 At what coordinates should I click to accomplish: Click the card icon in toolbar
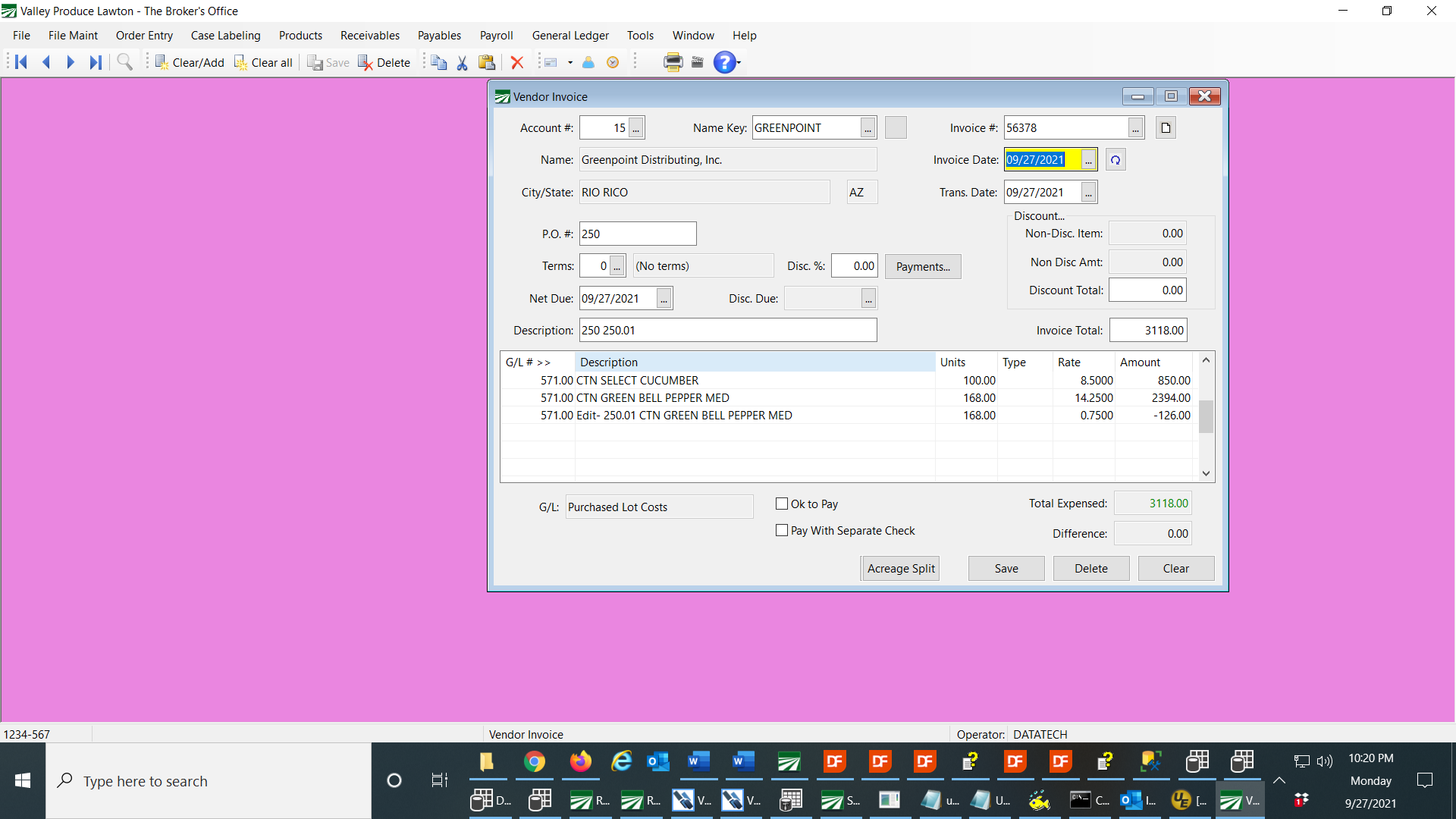551,62
